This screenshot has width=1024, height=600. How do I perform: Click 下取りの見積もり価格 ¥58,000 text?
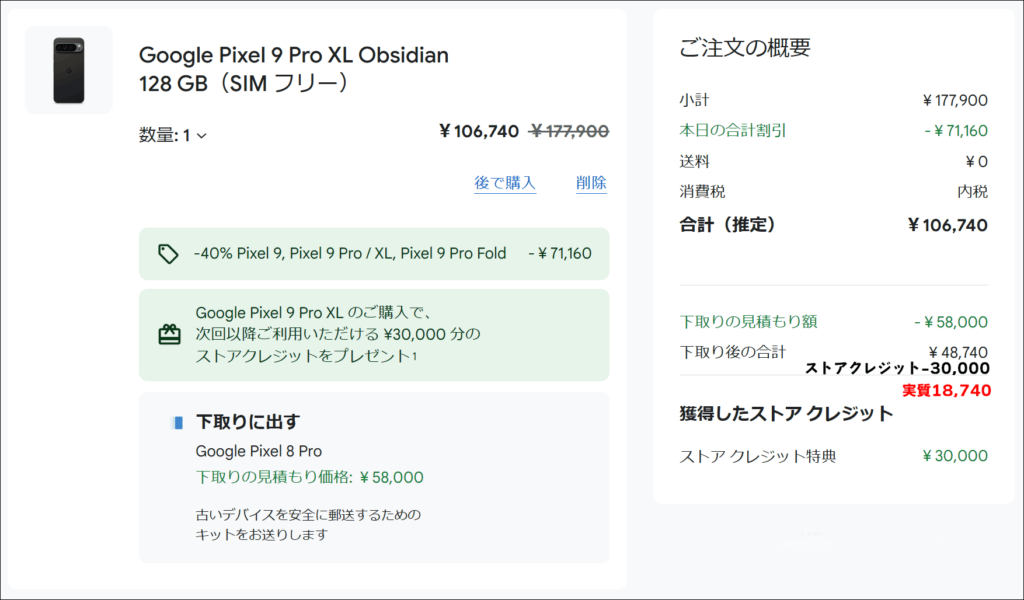tap(310, 477)
